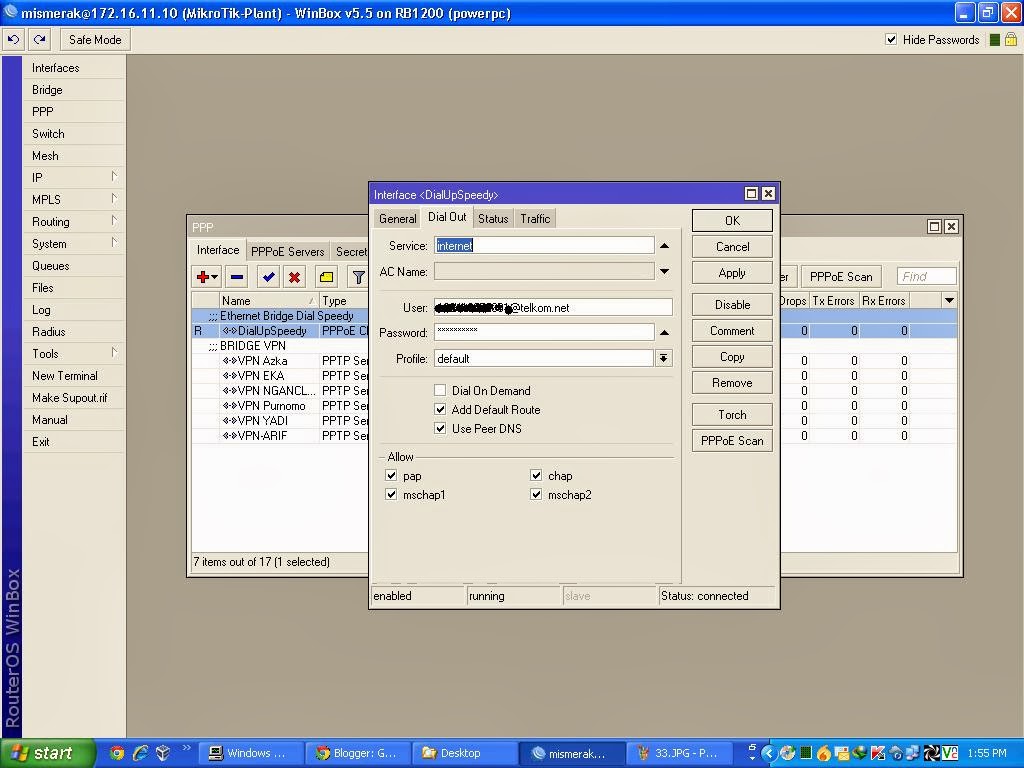Click the Undo arrow in WinBox toolbar
The image size is (1024, 768).
[x=13, y=40]
